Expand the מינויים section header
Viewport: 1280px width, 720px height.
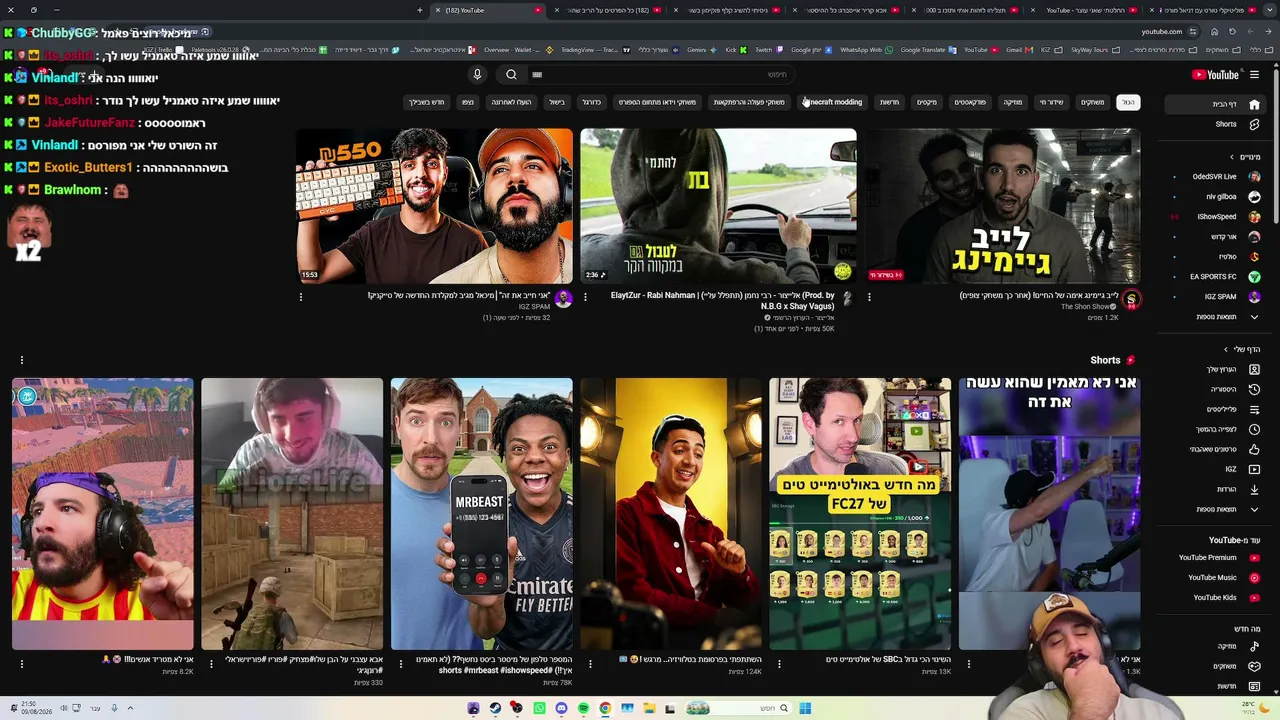pyautogui.click(x=1245, y=157)
